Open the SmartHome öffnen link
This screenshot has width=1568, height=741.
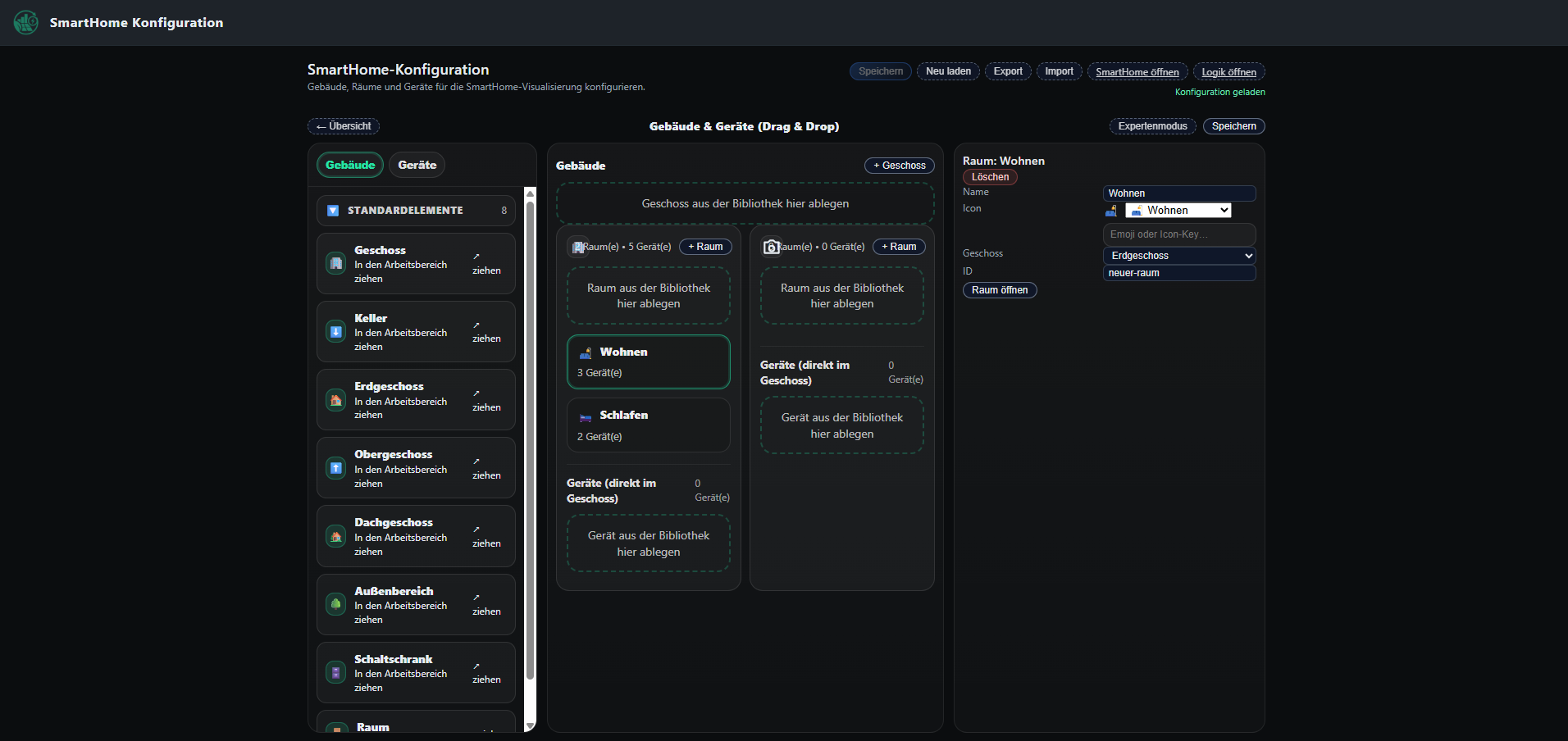(x=1137, y=72)
